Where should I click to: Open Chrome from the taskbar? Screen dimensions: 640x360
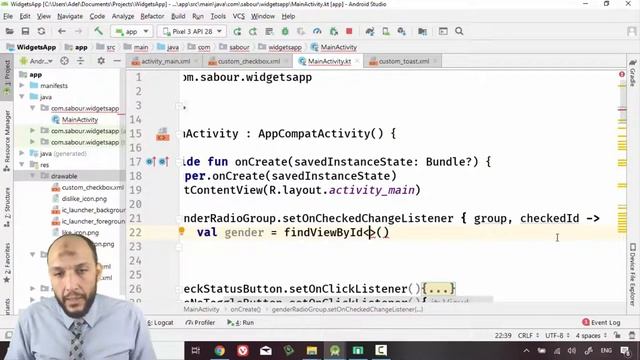click(220, 351)
